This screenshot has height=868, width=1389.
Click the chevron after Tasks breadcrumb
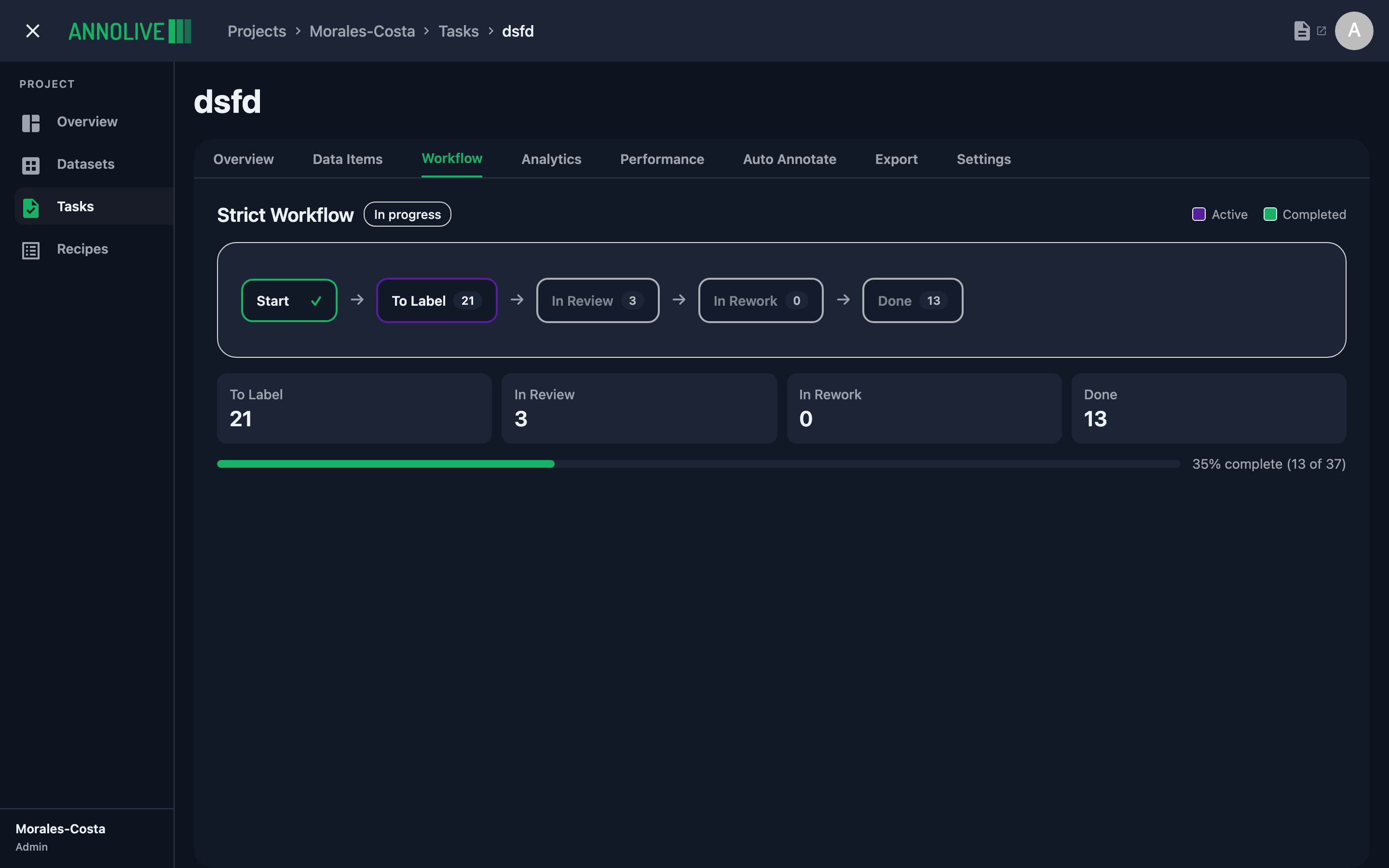coord(491,31)
